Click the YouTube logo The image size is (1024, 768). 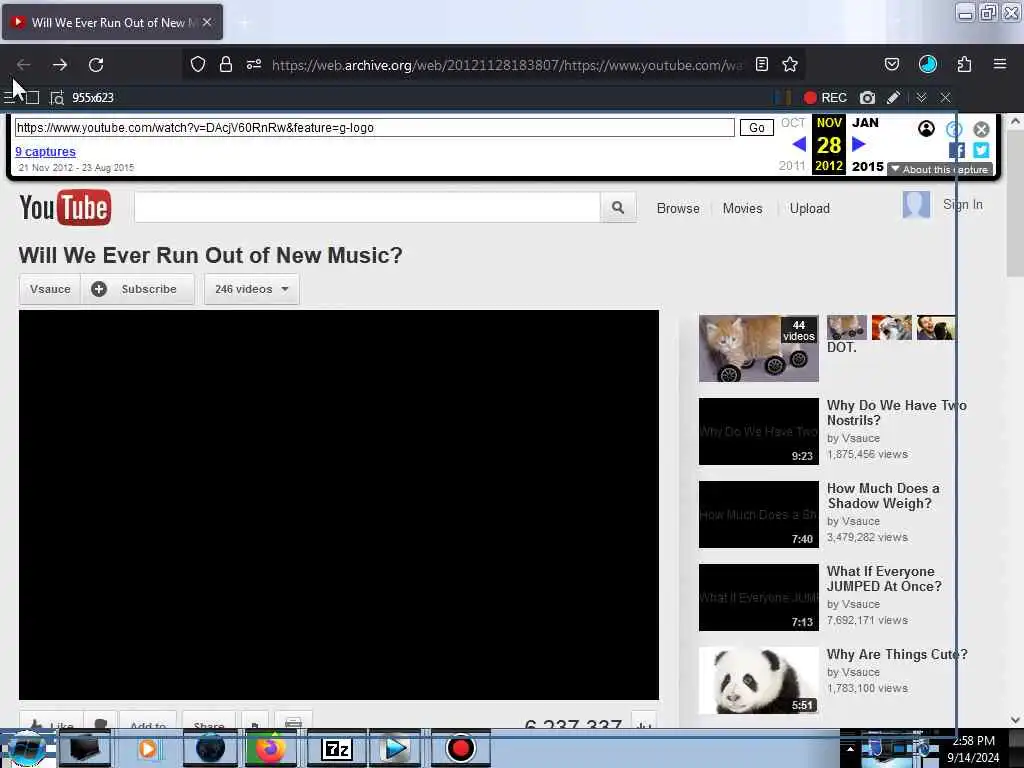[x=65, y=208]
